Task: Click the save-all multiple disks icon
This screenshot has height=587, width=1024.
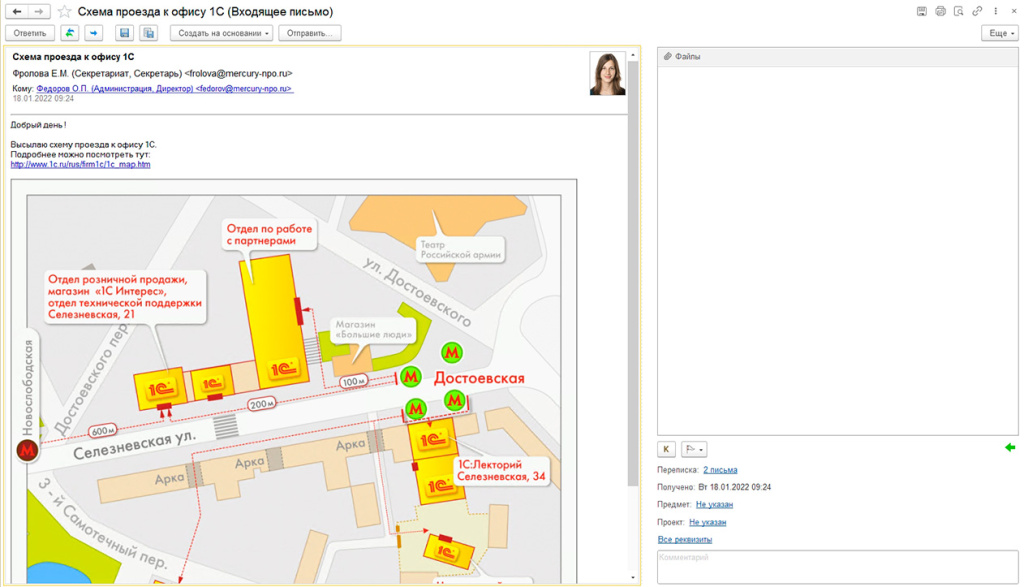Action: pyautogui.click(x=148, y=33)
